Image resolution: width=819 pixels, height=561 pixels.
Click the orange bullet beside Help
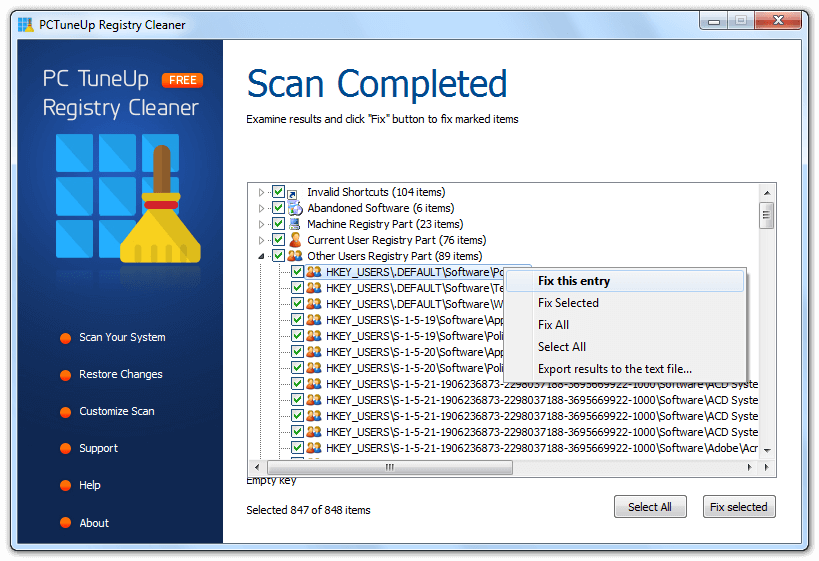(x=65, y=486)
